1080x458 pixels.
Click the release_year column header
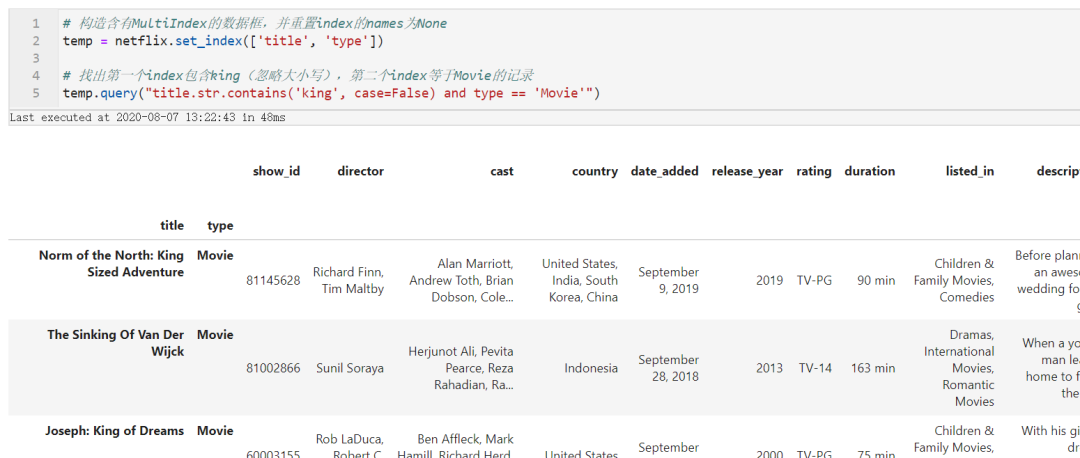coord(747,171)
